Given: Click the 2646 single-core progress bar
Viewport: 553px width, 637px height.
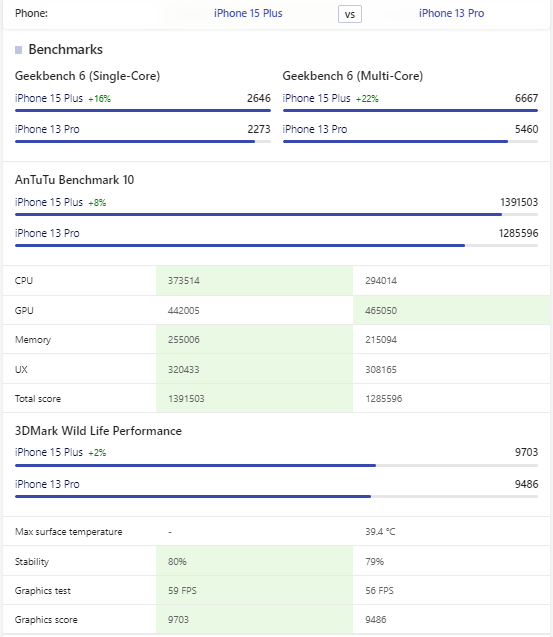Looking at the screenshot, I should [143, 110].
